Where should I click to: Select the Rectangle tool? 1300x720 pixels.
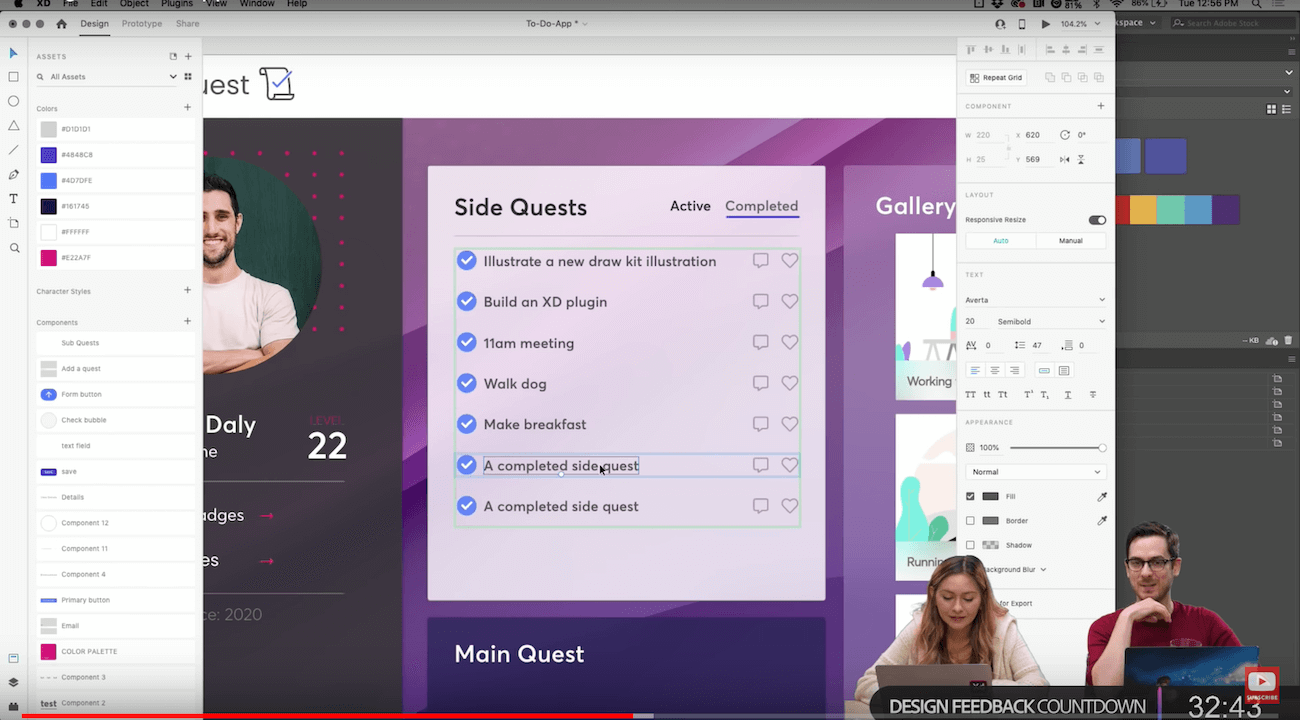[13, 77]
